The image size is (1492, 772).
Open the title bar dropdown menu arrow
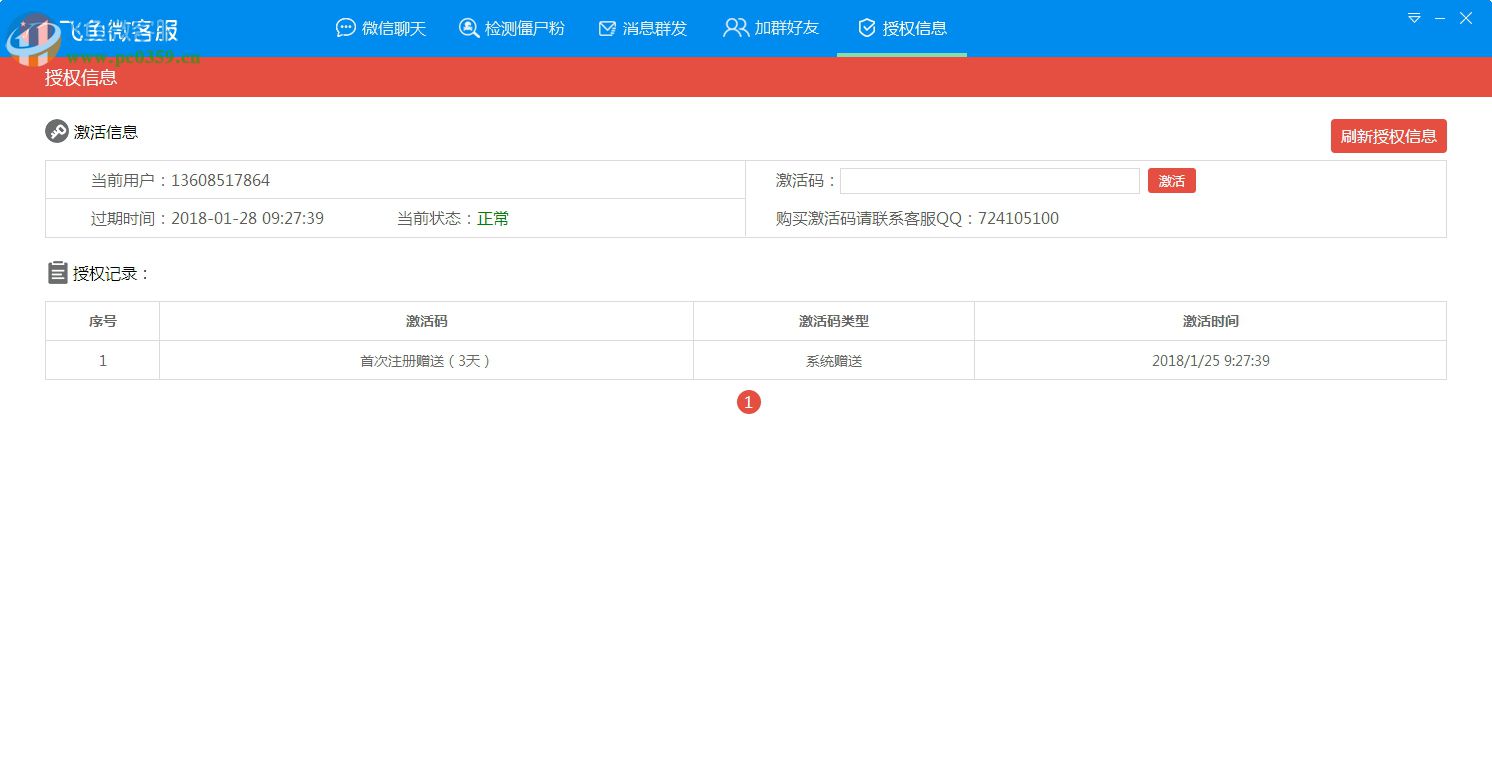pyautogui.click(x=1414, y=18)
